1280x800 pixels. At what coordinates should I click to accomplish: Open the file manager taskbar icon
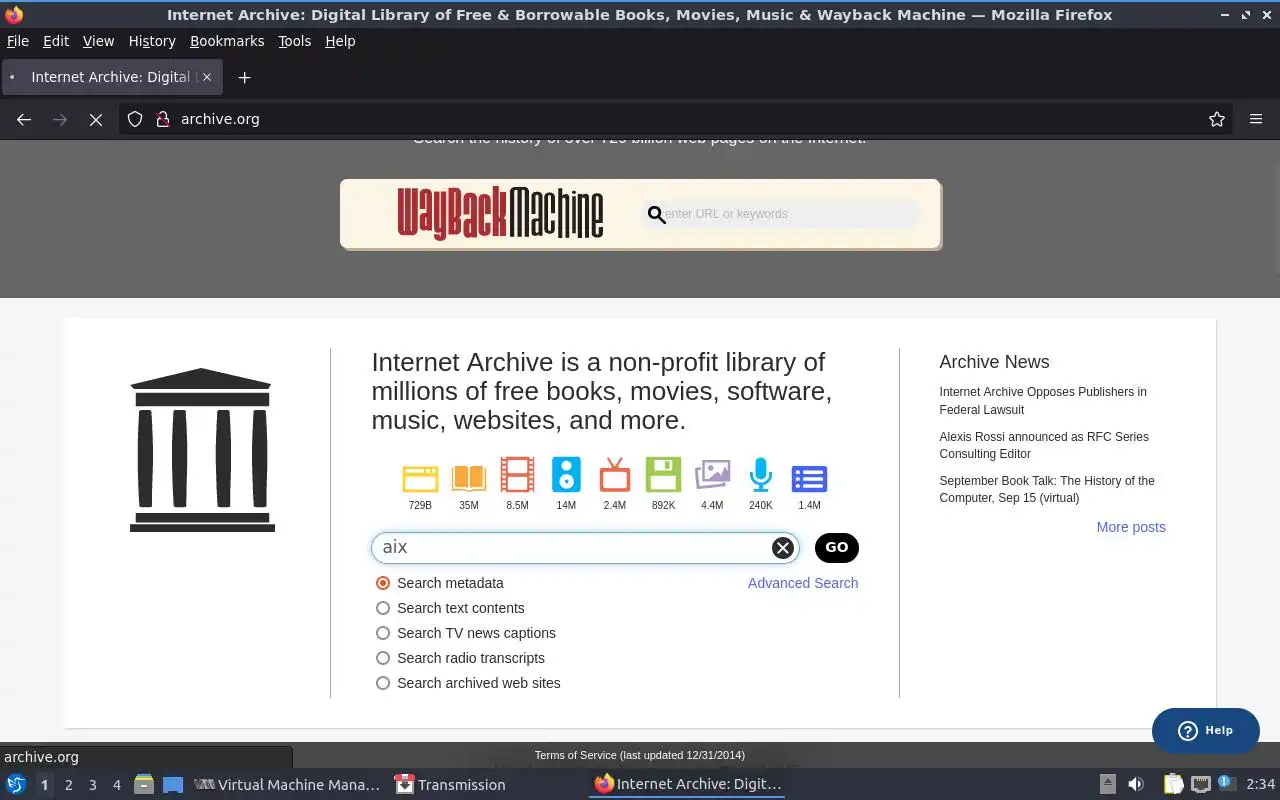pyautogui.click(x=143, y=784)
